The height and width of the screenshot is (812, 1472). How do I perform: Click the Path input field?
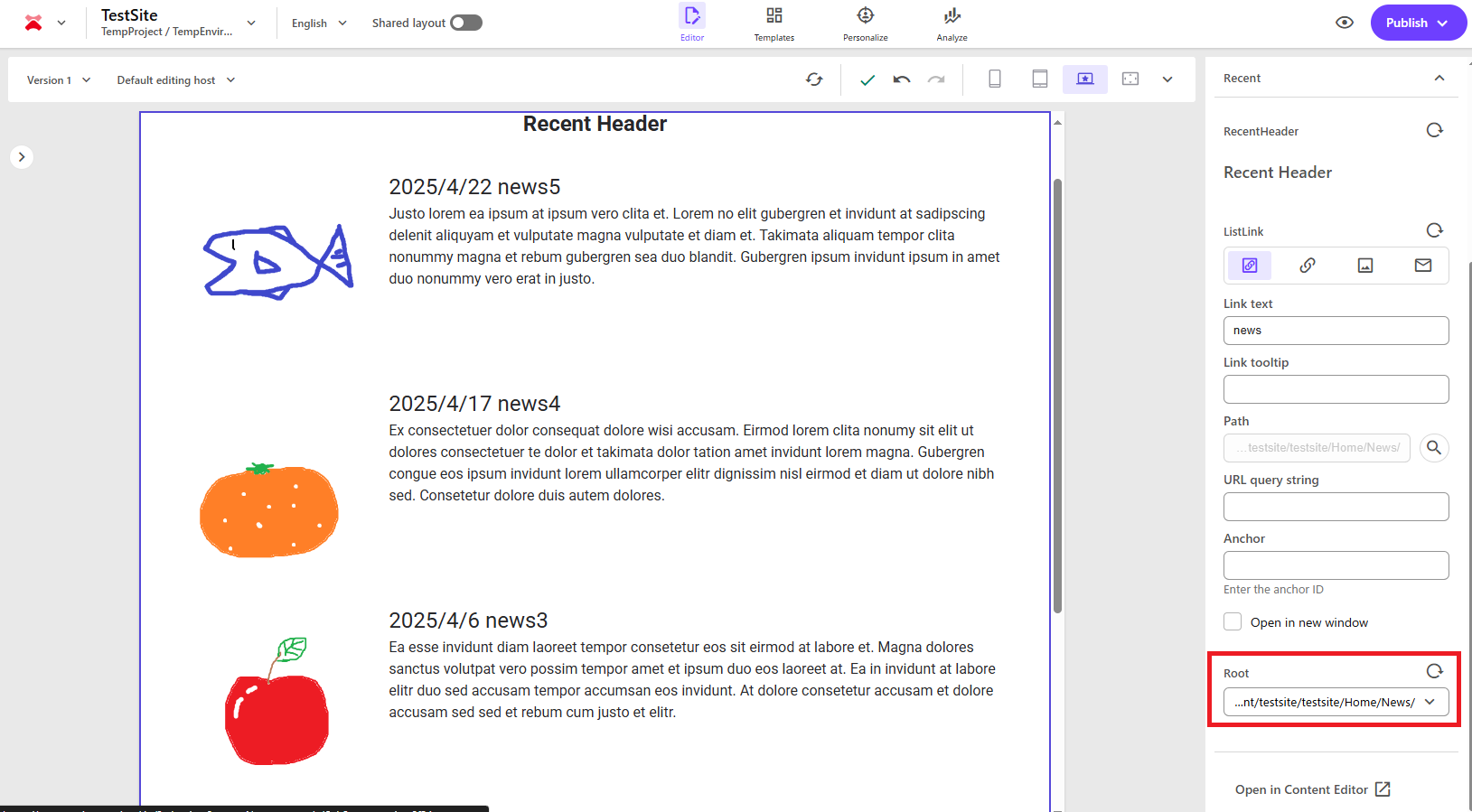[x=1317, y=448]
